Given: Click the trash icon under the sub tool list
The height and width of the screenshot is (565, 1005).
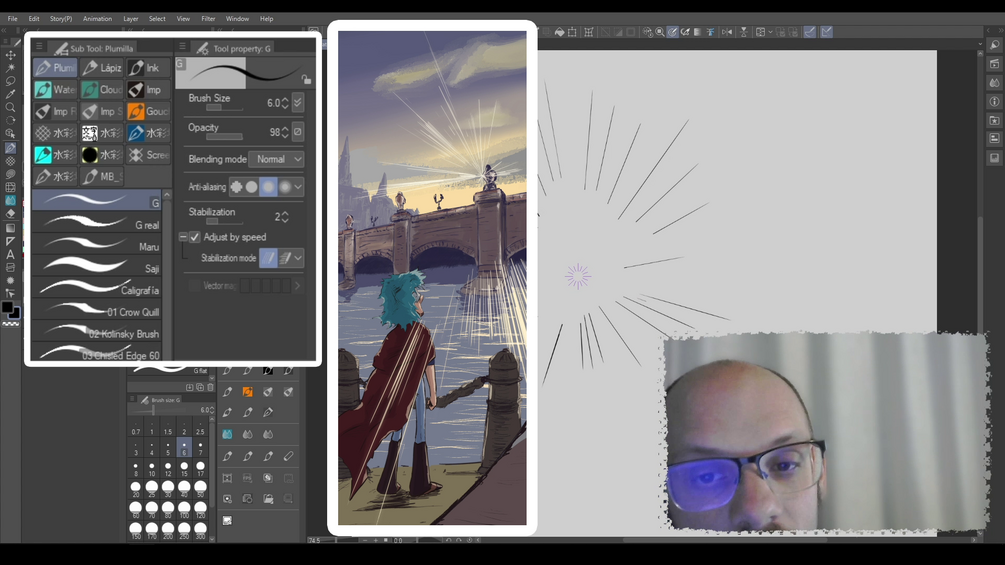Looking at the screenshot, I should pos(210,387).
